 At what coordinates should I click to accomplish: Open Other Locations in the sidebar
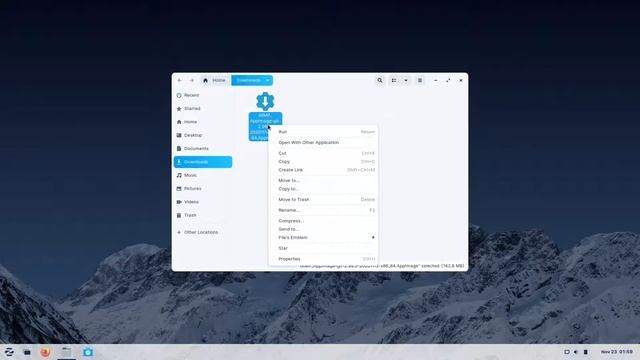coord(203,232)
